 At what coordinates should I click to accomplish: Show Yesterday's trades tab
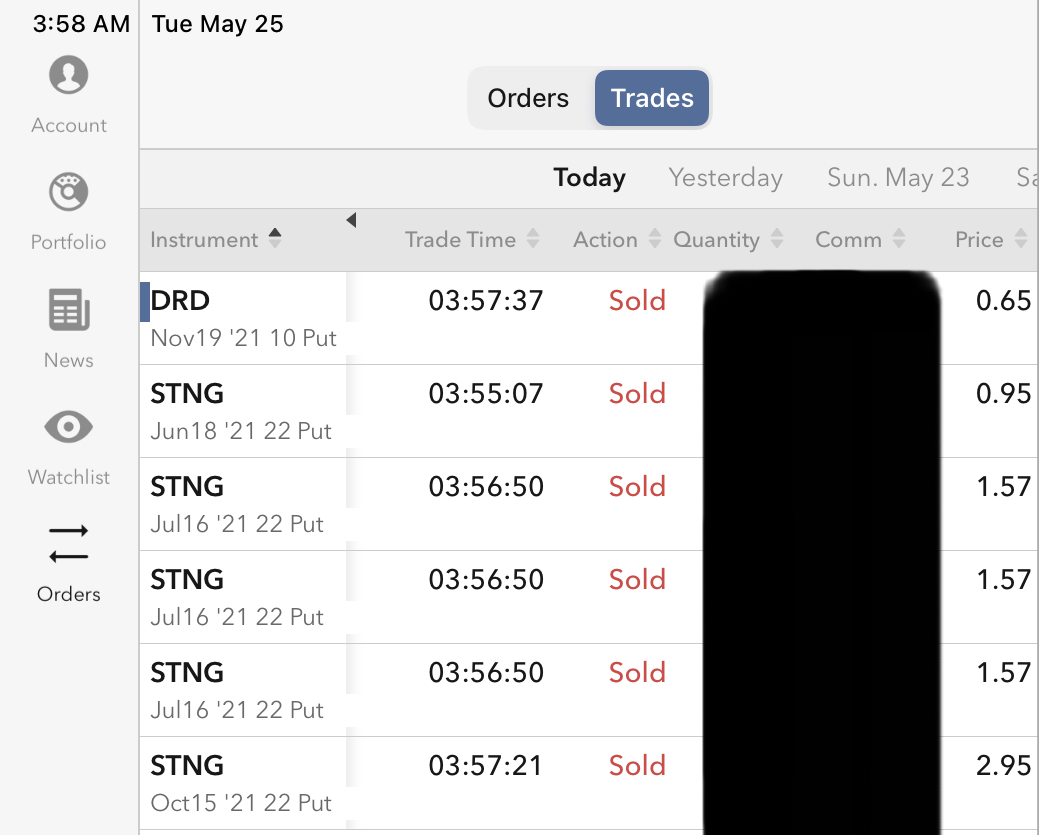725,178
